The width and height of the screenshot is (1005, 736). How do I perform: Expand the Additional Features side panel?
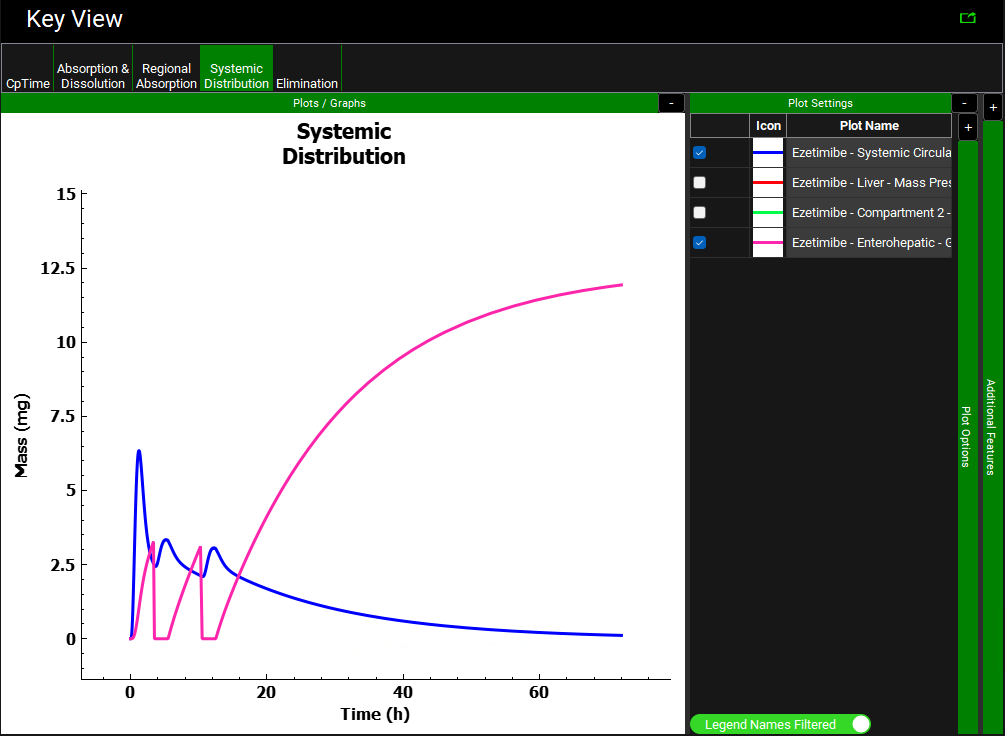coord(992,108)
